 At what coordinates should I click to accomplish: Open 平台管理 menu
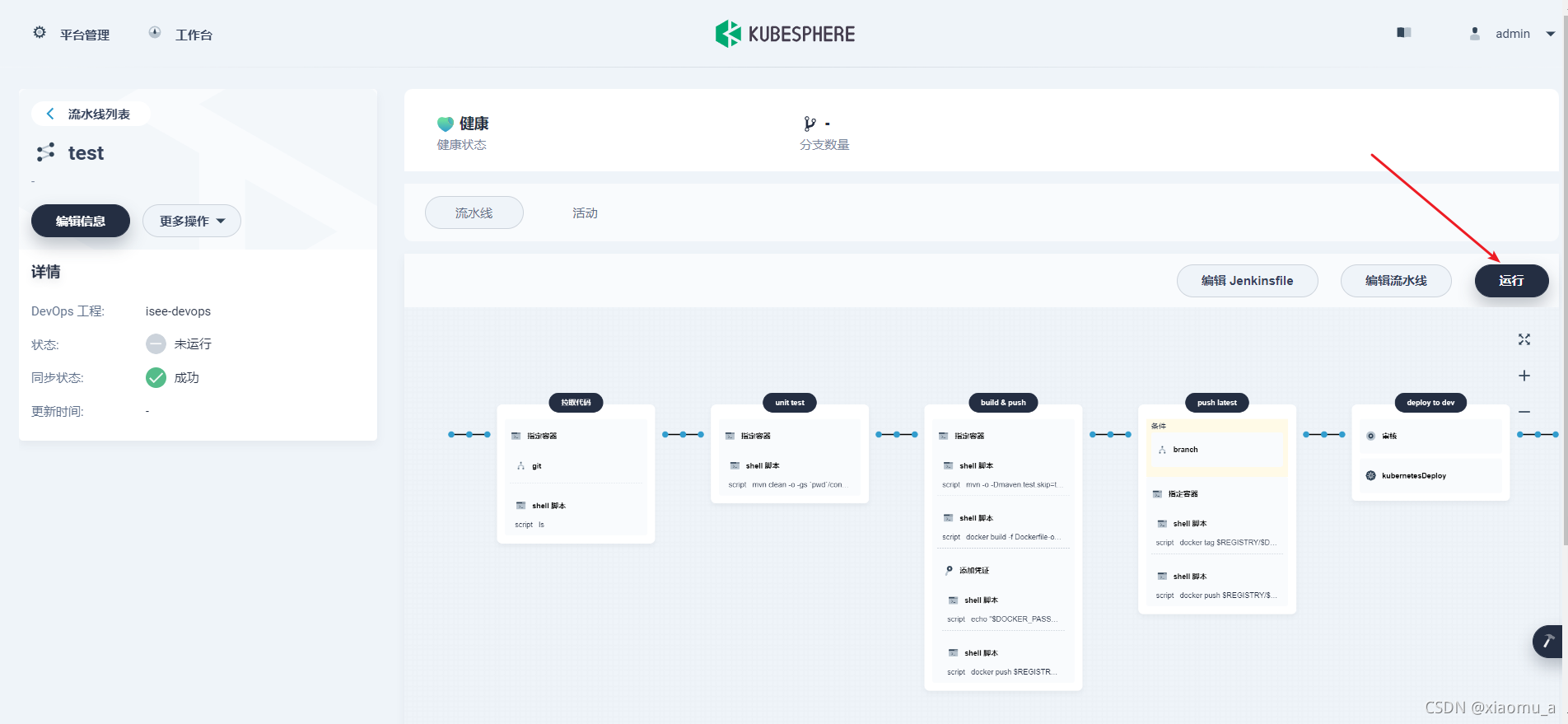coord(85,35)
